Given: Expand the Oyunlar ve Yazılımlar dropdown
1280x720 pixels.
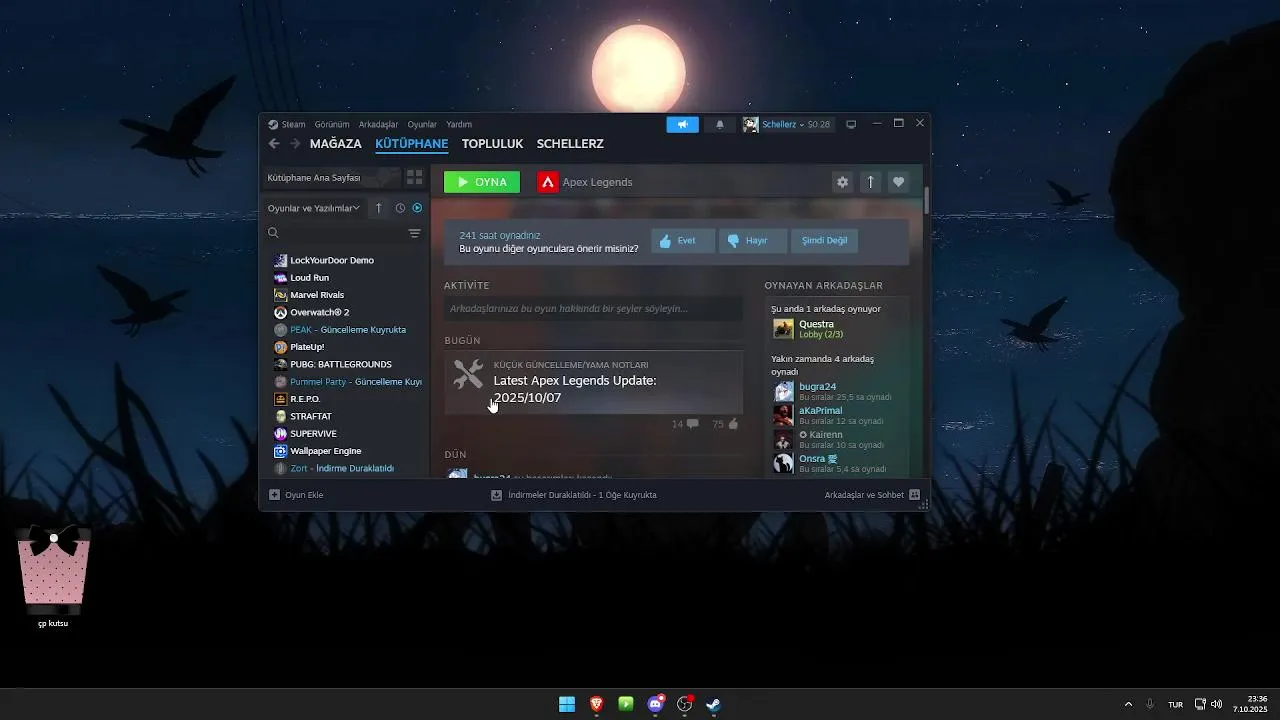Looking at the screenshot, I should click(314, 208).
